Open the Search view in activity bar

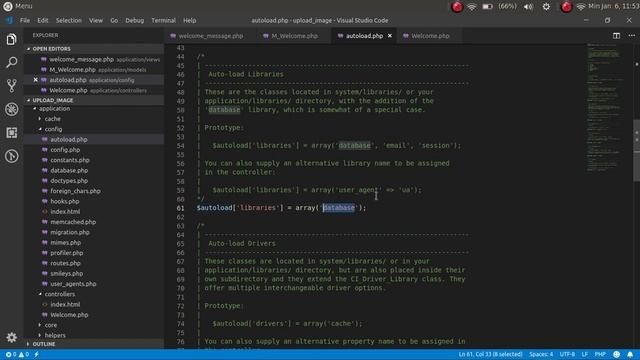[x=11, y=62]
